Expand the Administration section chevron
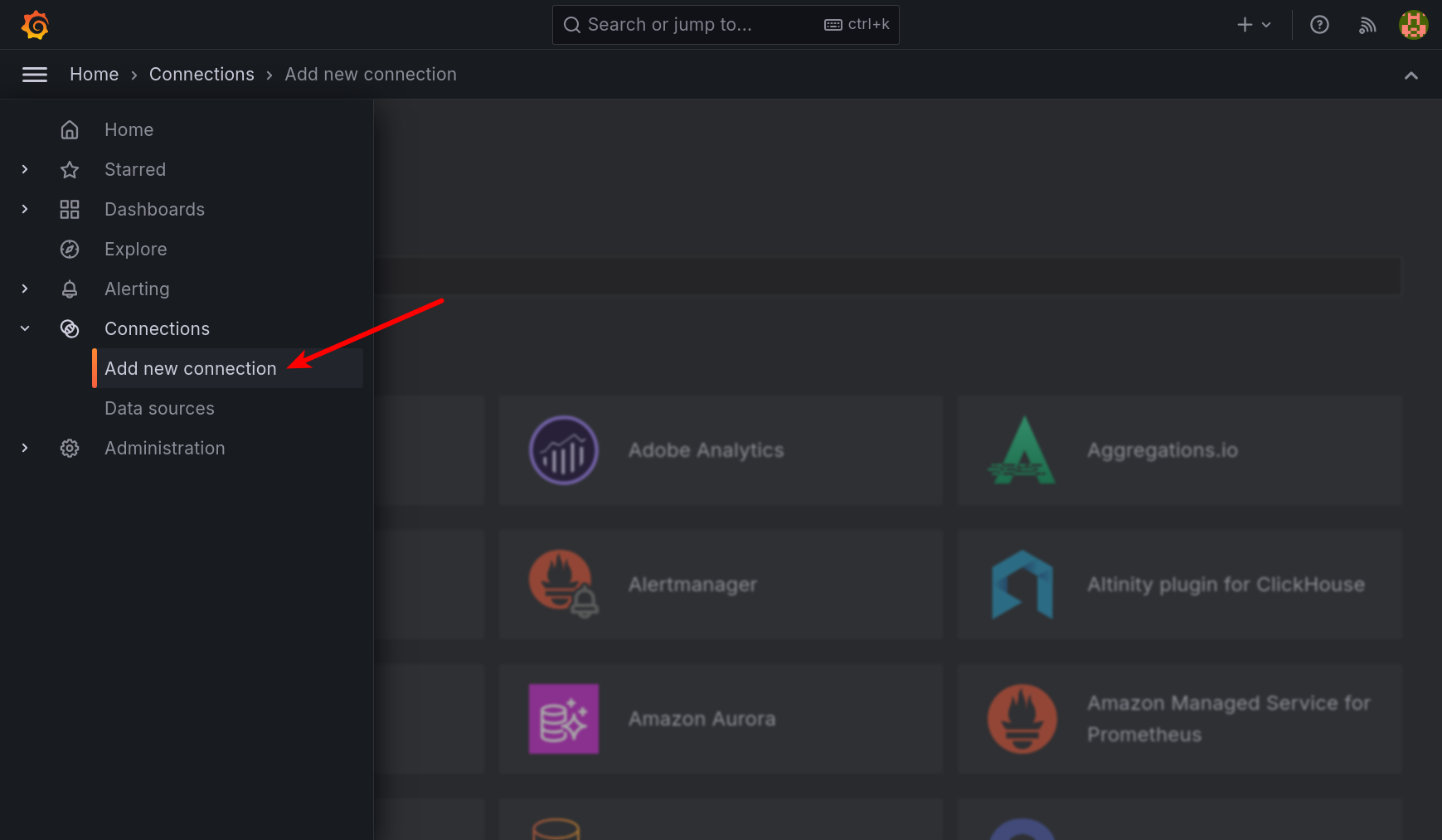 (25, 448)
